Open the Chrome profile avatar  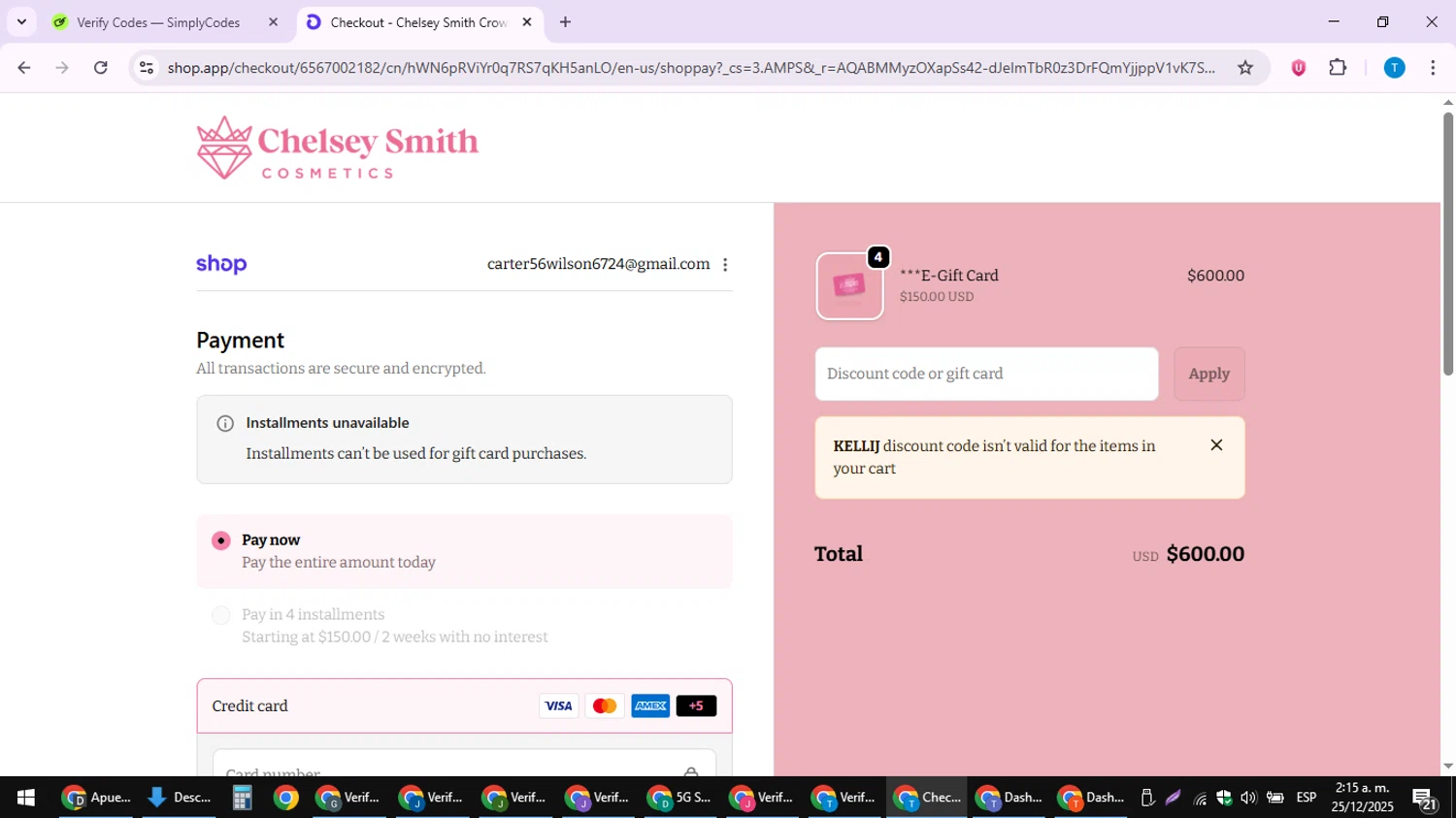tap(1395, 68)
